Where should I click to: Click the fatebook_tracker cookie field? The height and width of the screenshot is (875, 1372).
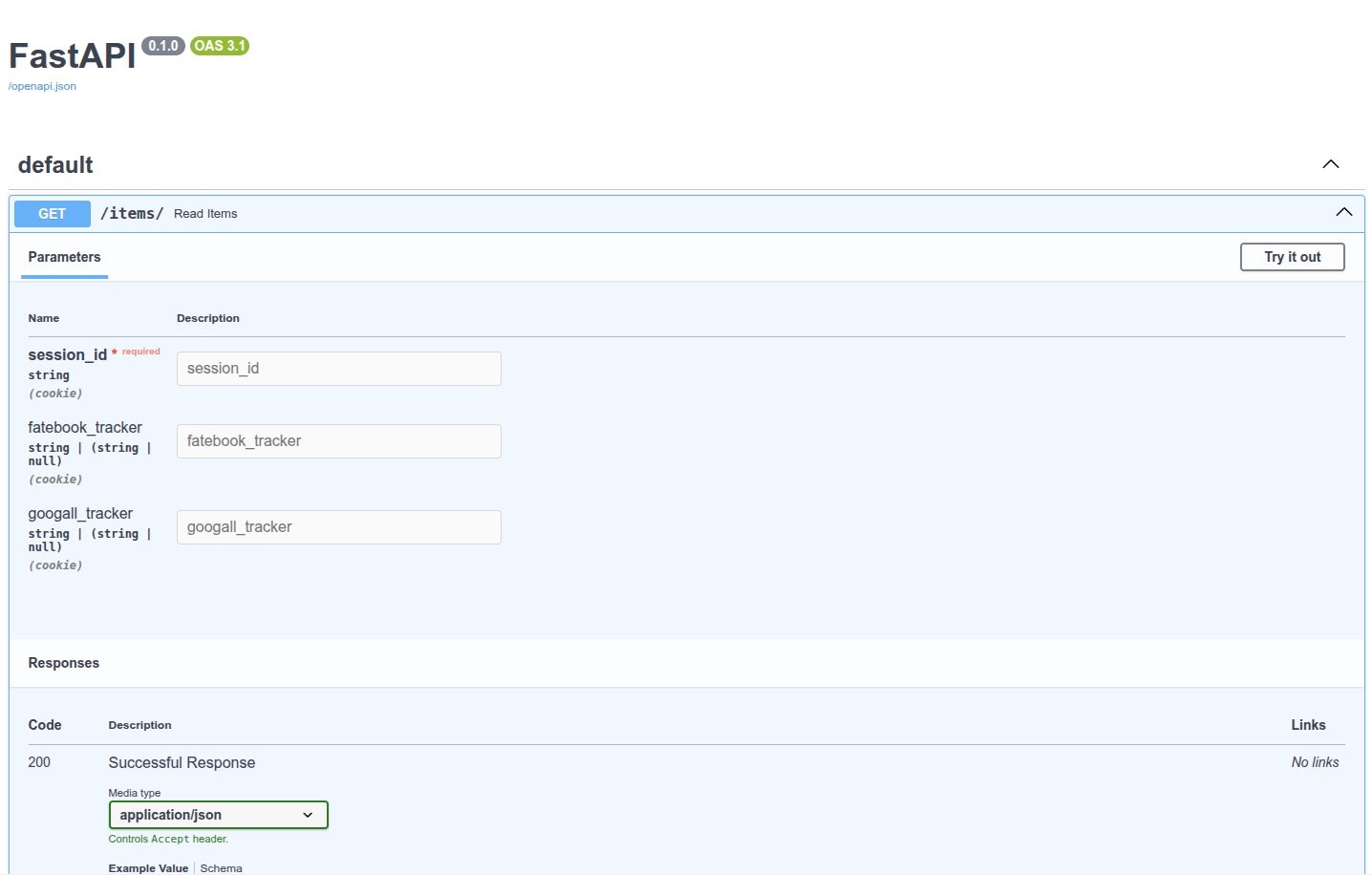point(338,441)
